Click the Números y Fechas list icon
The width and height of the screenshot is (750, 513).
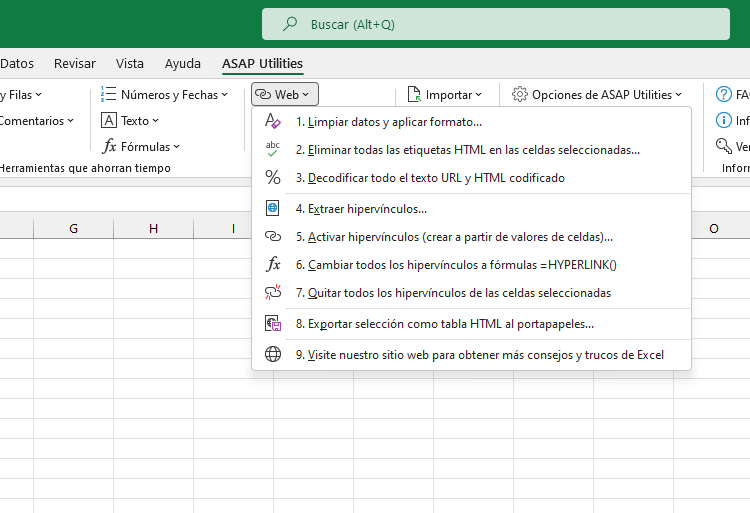[108, 94]
